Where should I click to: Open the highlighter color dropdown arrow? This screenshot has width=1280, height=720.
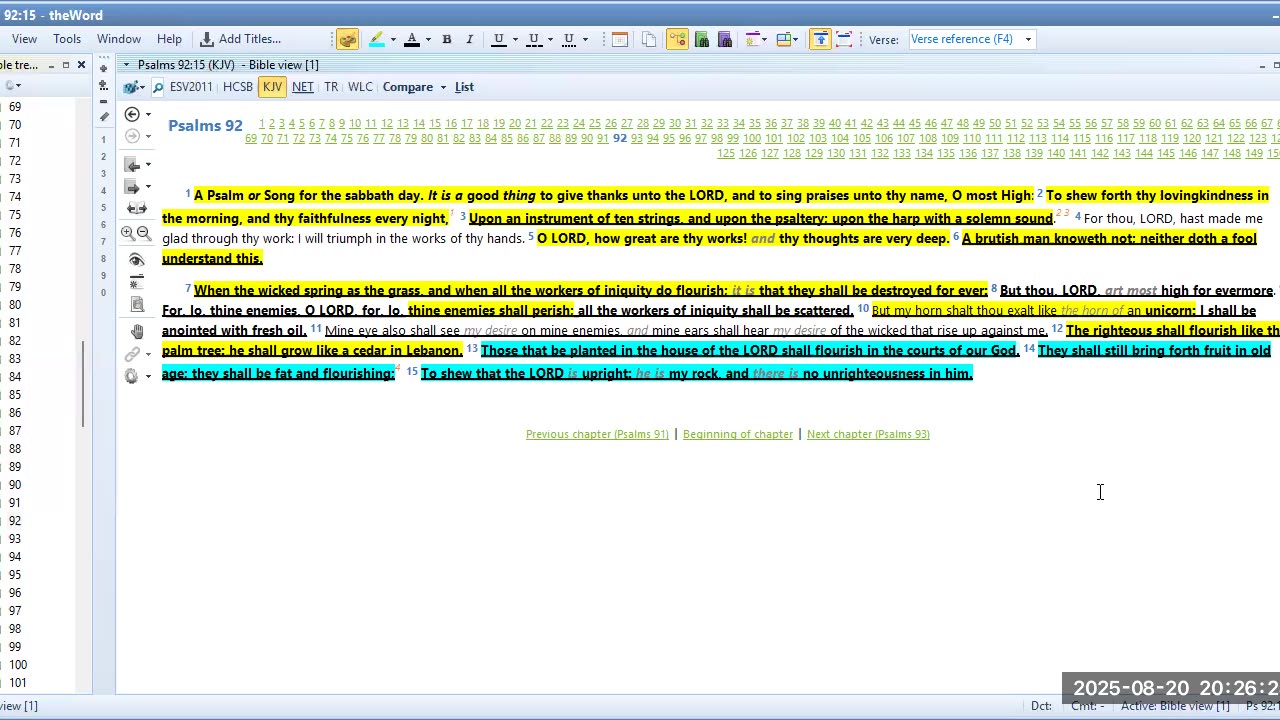(393, 39)
